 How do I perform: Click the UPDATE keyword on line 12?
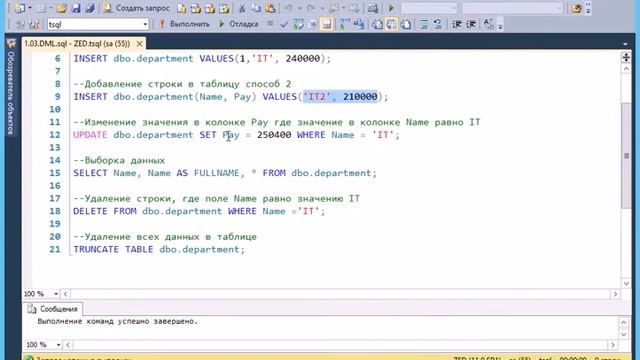tap(90, 135)
